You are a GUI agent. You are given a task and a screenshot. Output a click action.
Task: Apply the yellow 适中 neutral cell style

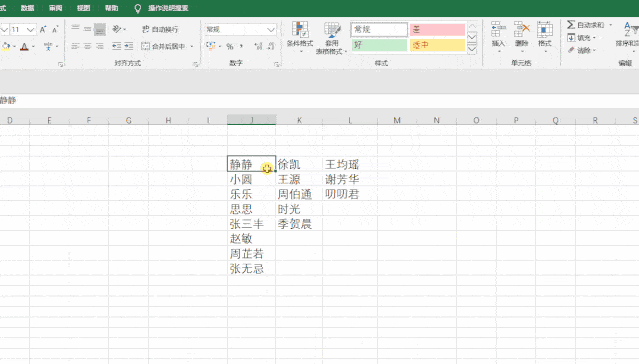pyautogui.click(x=437, y=45)
